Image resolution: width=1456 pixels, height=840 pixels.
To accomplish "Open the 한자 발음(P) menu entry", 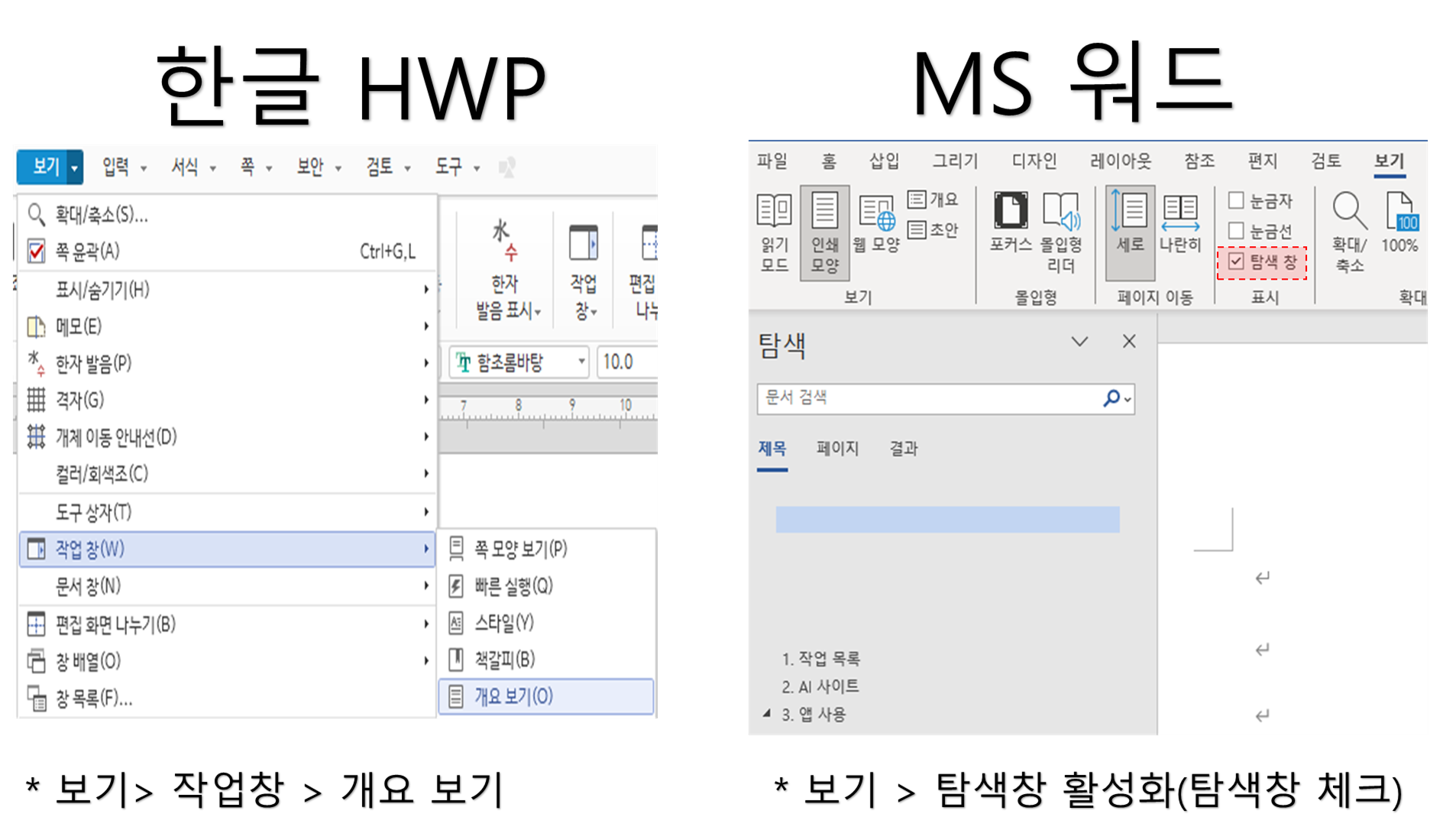I will (227, 363).
